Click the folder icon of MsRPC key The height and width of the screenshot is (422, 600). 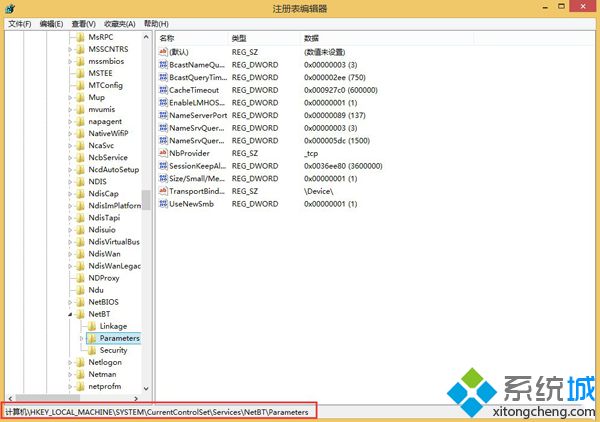(80, 37)
